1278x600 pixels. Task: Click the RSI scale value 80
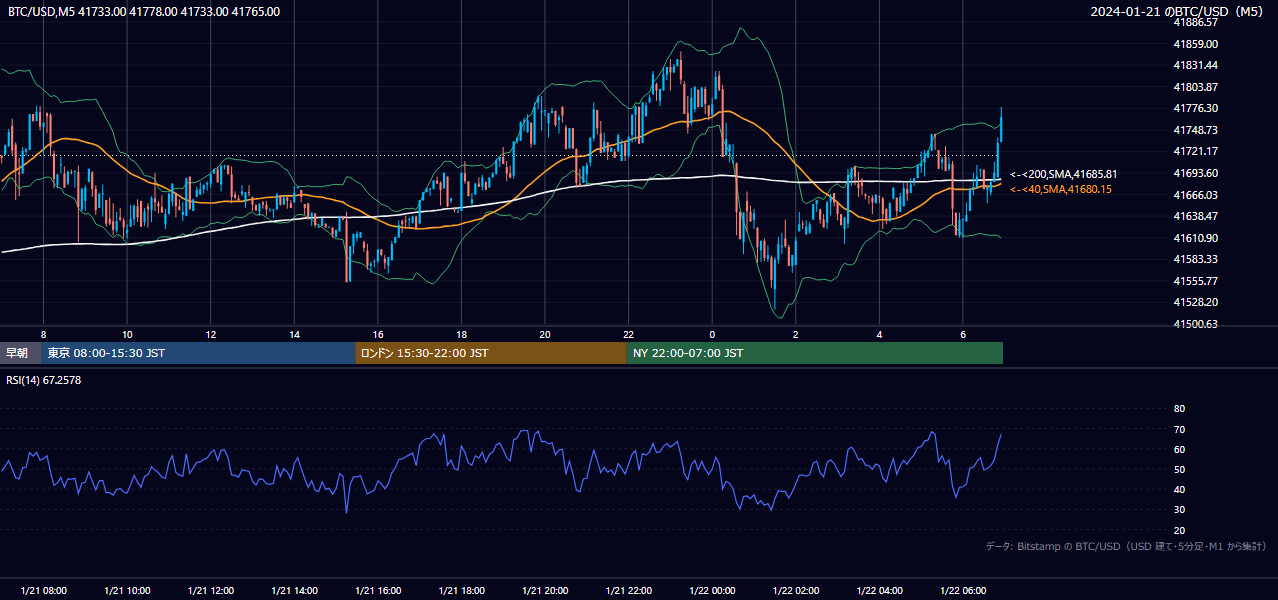1179,409
